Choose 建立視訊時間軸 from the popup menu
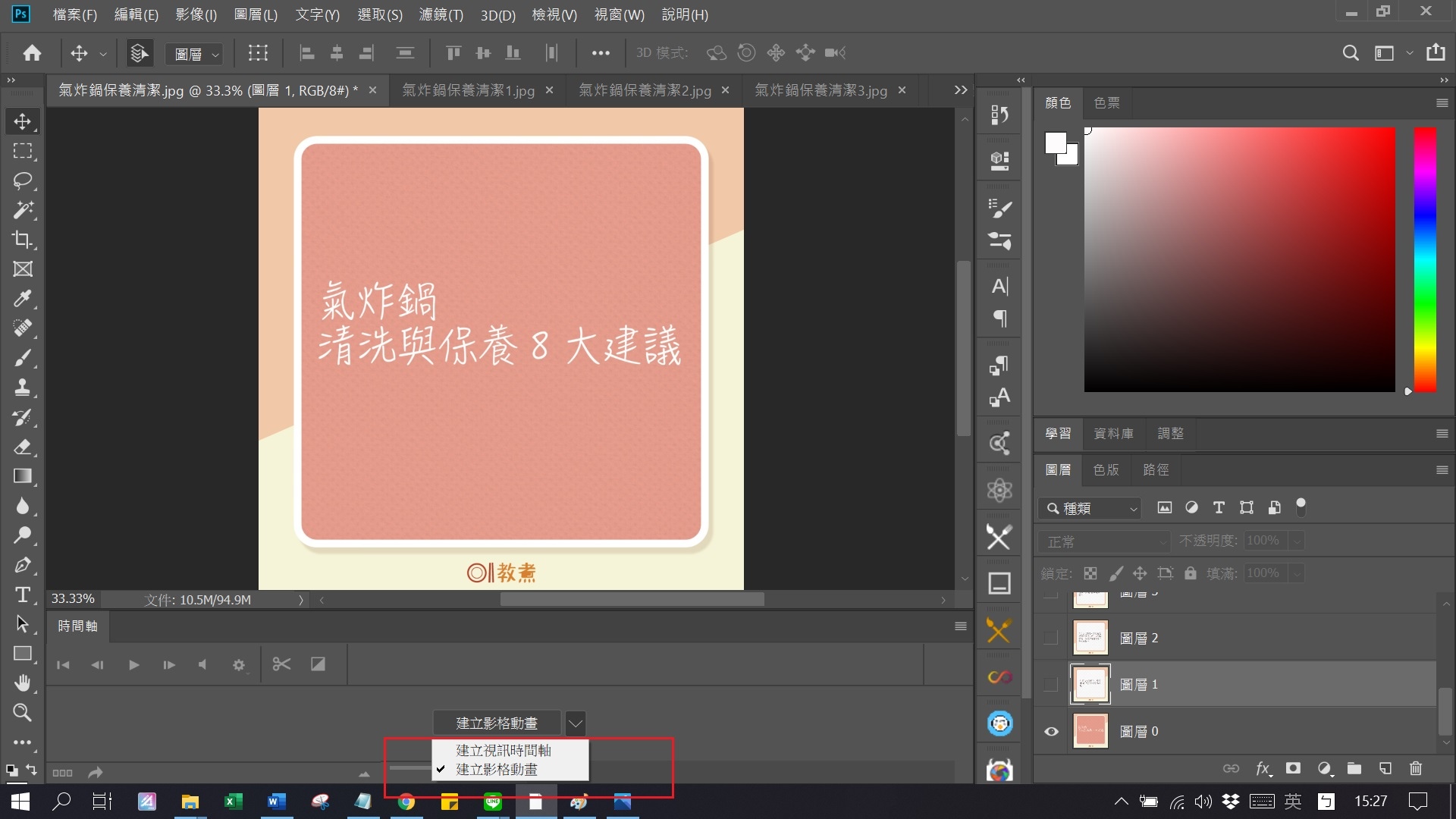The image size is (1456, 819). point(502,750)
